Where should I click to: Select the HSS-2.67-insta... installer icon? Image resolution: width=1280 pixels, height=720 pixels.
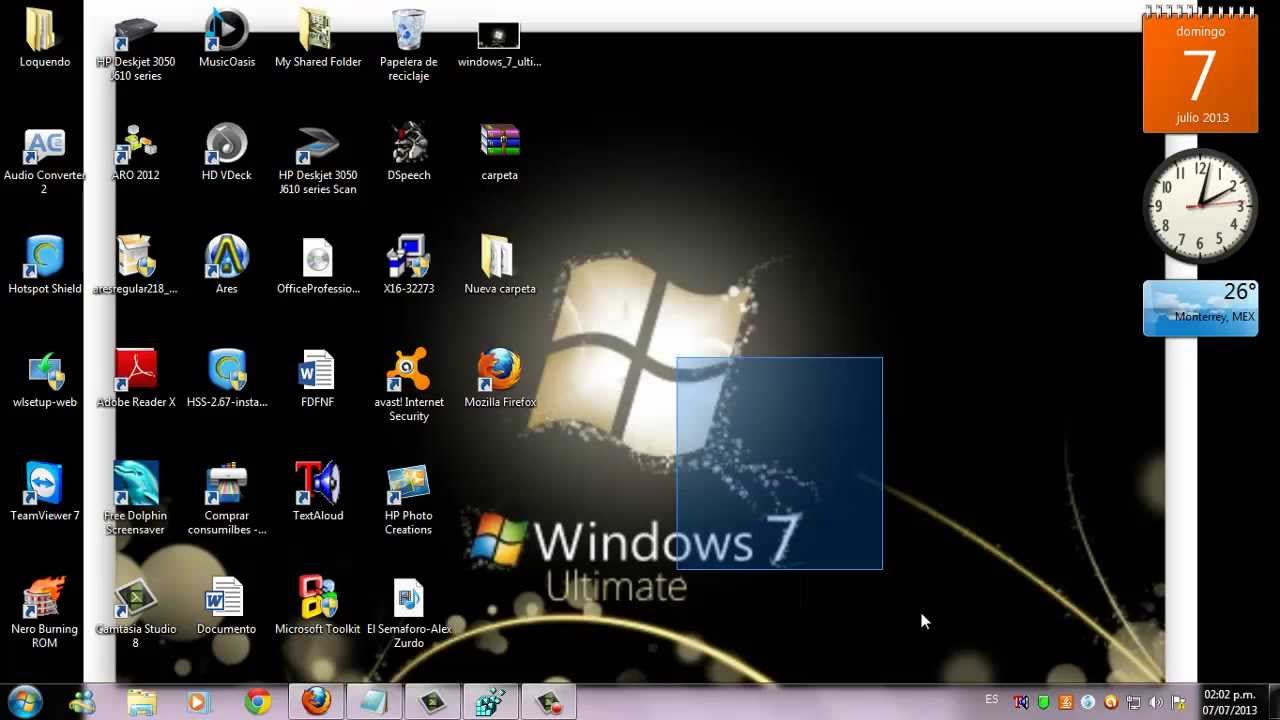227,379
